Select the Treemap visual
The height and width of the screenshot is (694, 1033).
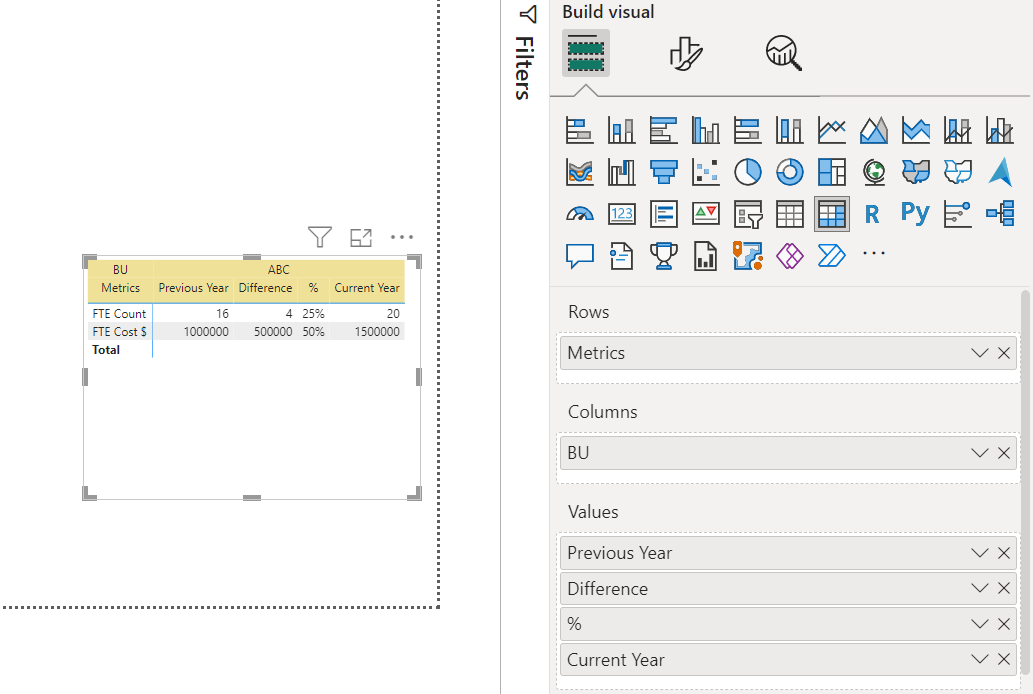point(832,172)
